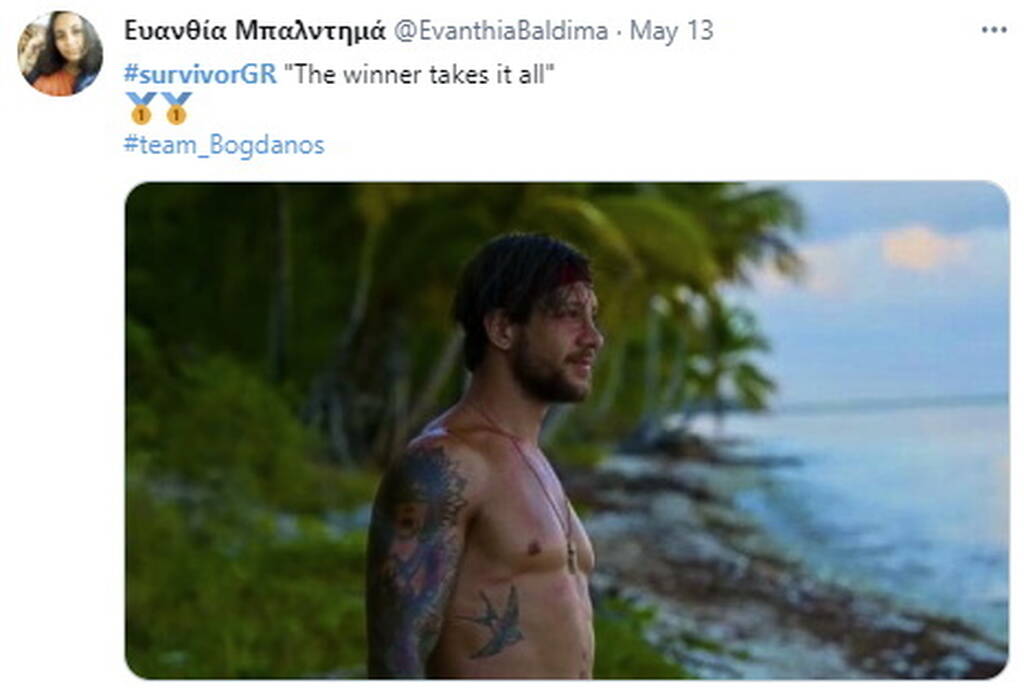Click the necklace pendant on the man's chest
The width and height of the screenshot is (1024, 693).
click(x=572, y=558)
